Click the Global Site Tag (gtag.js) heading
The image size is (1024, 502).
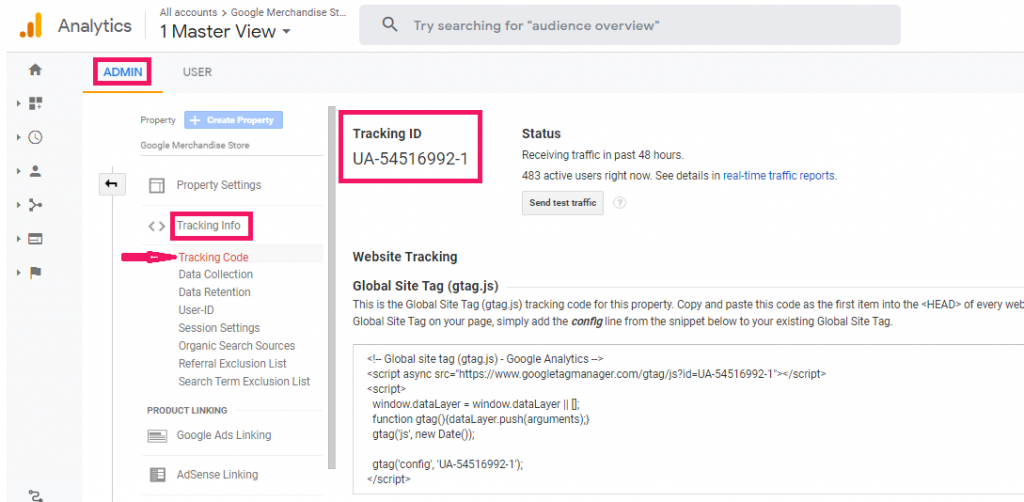pyautogui.click(x=425, y=286)
